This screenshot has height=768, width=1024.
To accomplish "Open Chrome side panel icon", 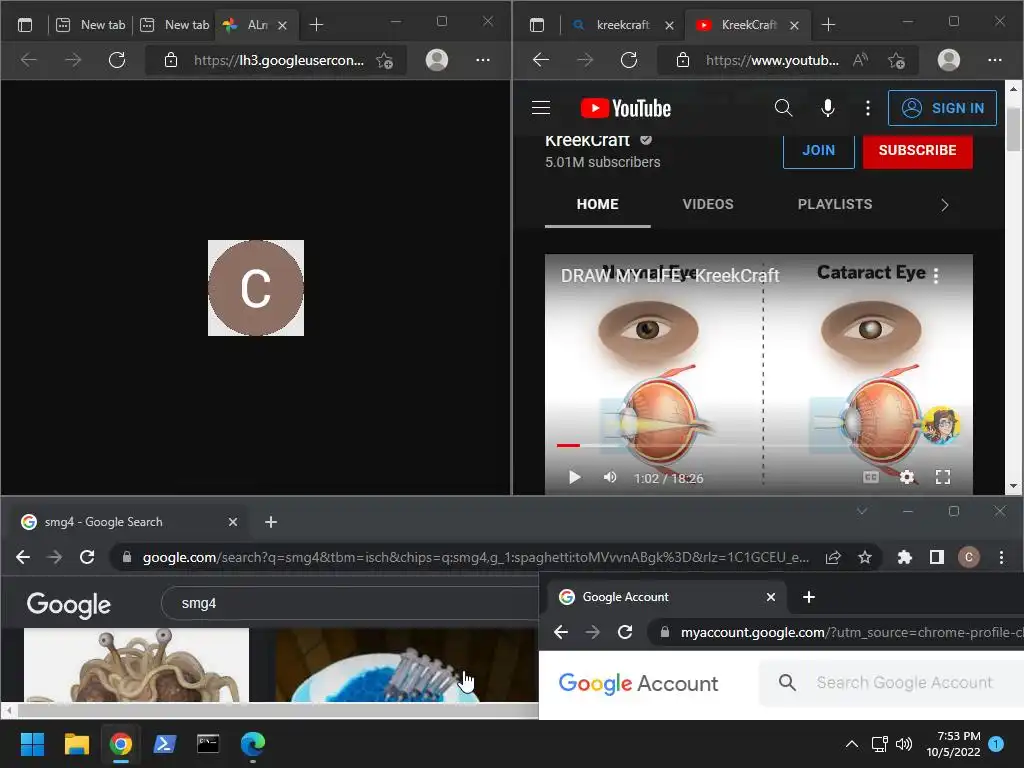I will (936, 558).
